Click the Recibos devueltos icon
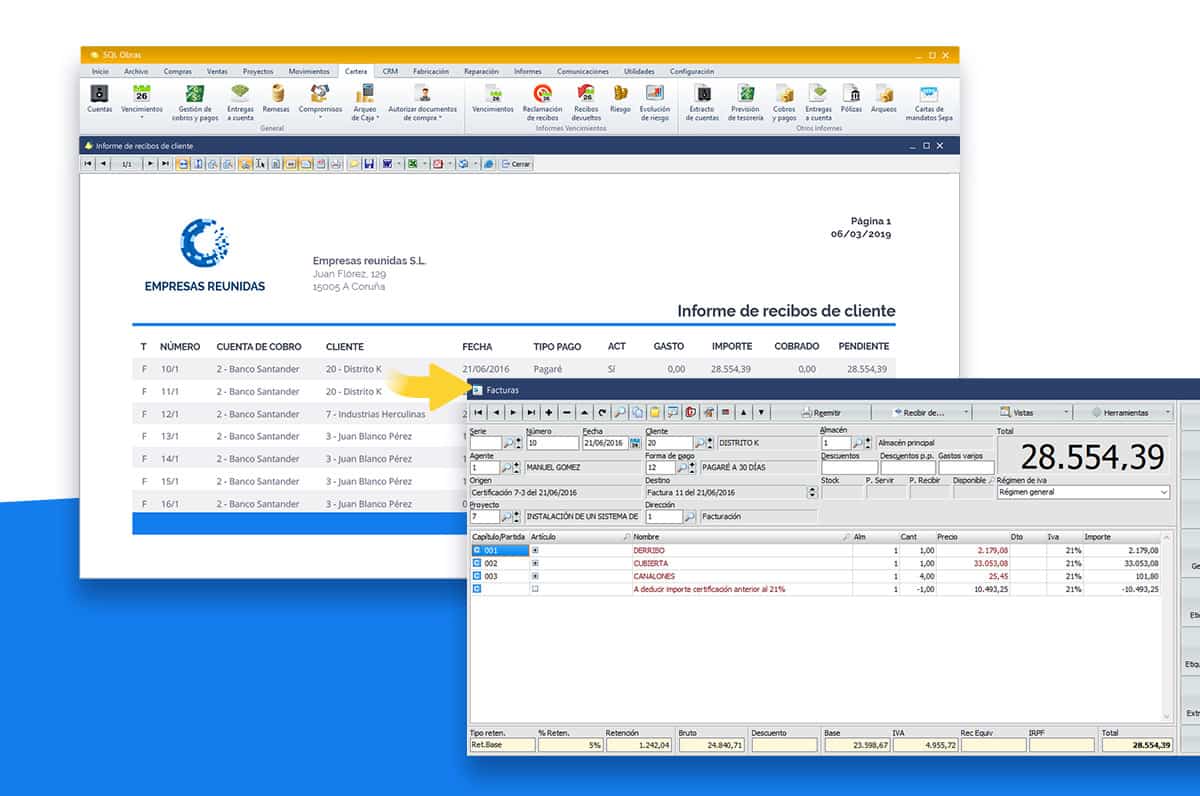Image resolution: width=1200 pixels, height=796 pixels. point(586,96)
